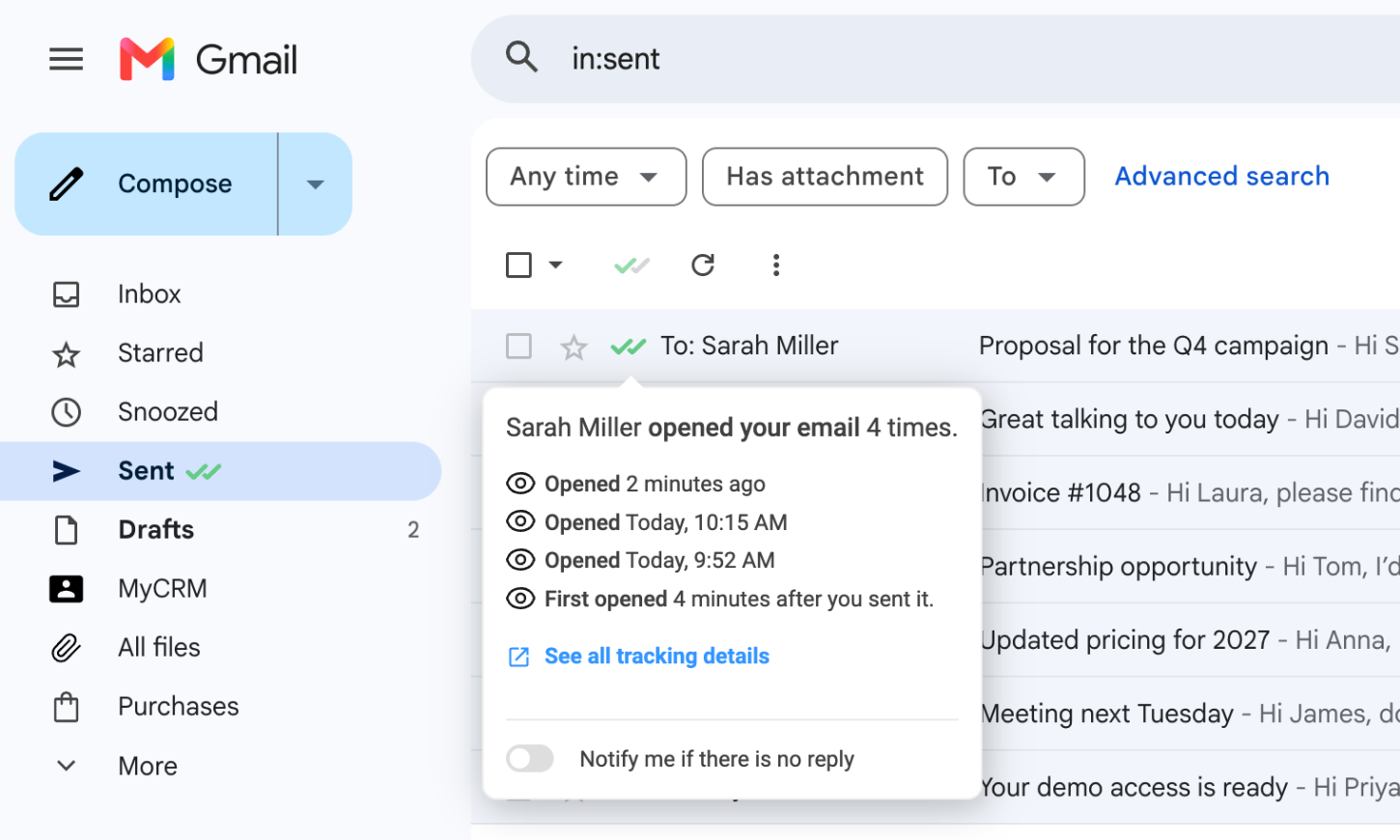The width and height of the screenshot is (1400, 840).
Task: Expand the Compose dropdown arrow
Action: coord(316,183)
